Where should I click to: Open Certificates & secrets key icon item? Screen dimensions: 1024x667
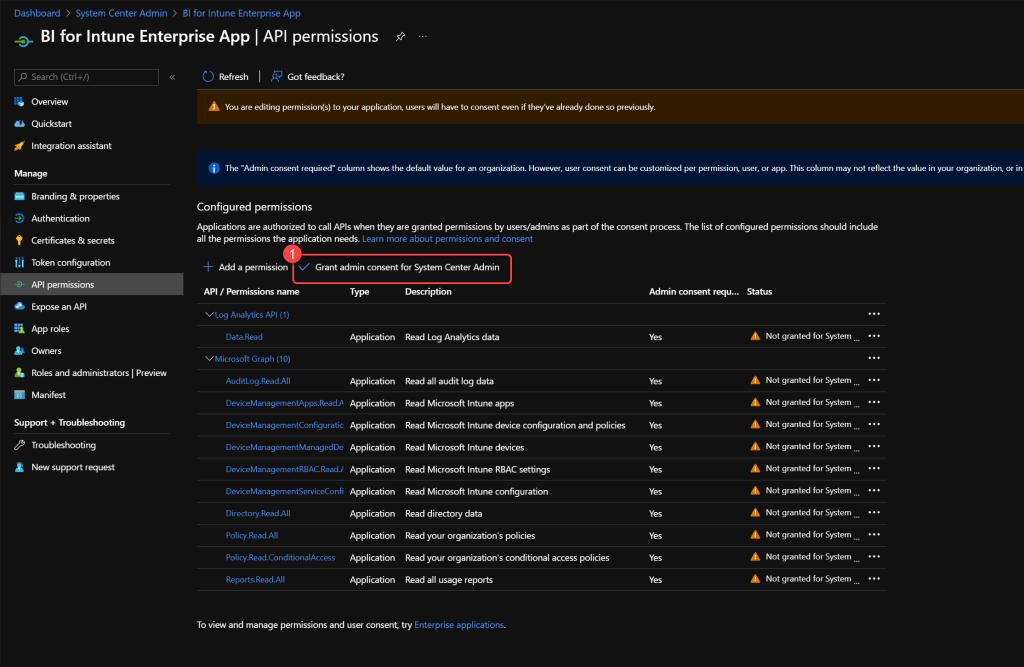[x=72, y=241]
